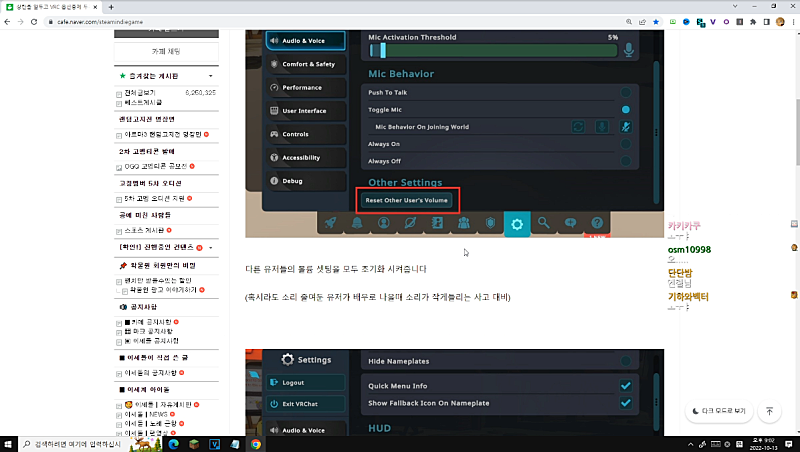Viewport: 800px width, 452px height.
Task: Open the 카페 채팅 button
Action: pos(166,52)
